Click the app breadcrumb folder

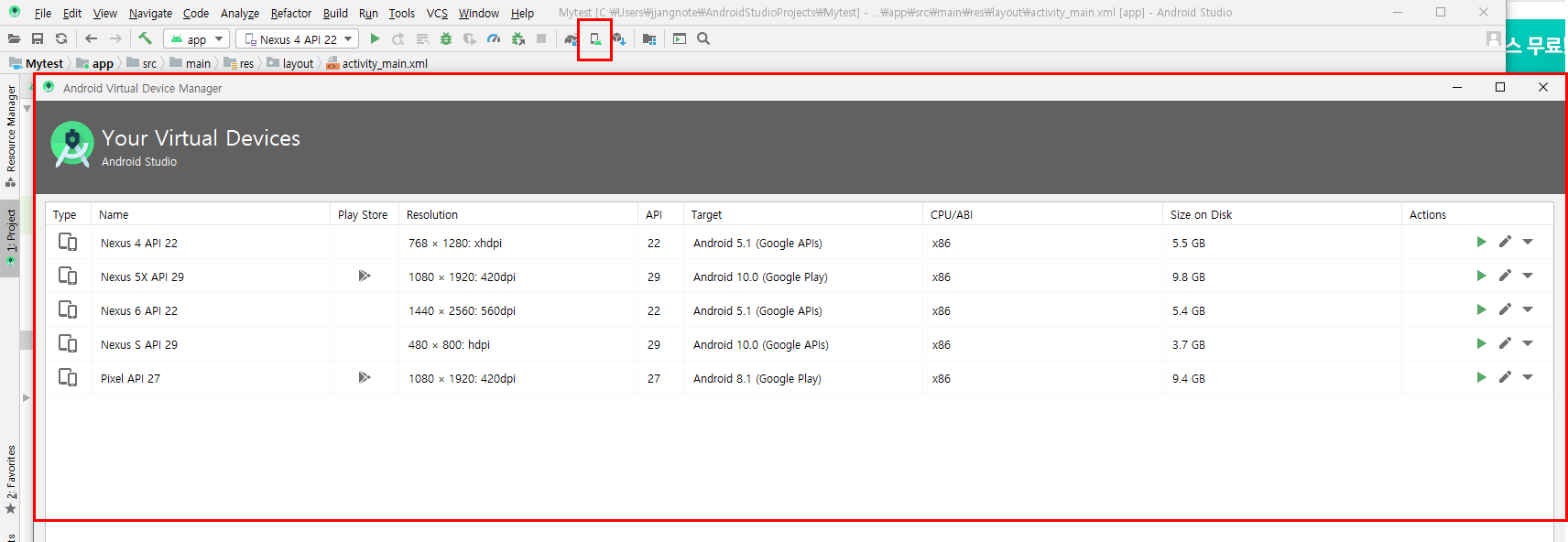[95, 63]
